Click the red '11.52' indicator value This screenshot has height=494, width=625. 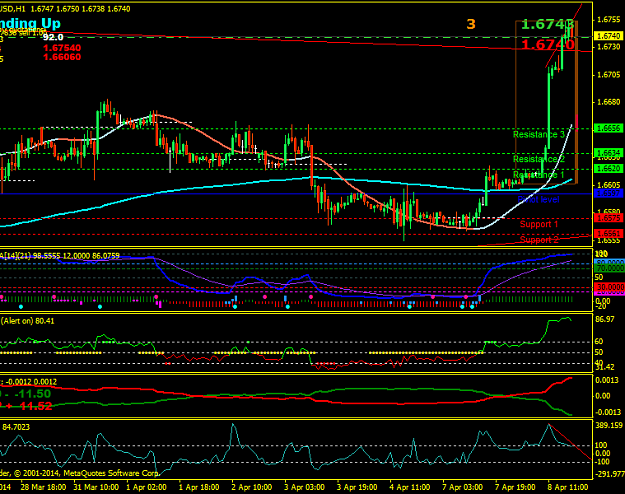coord(35,406)
